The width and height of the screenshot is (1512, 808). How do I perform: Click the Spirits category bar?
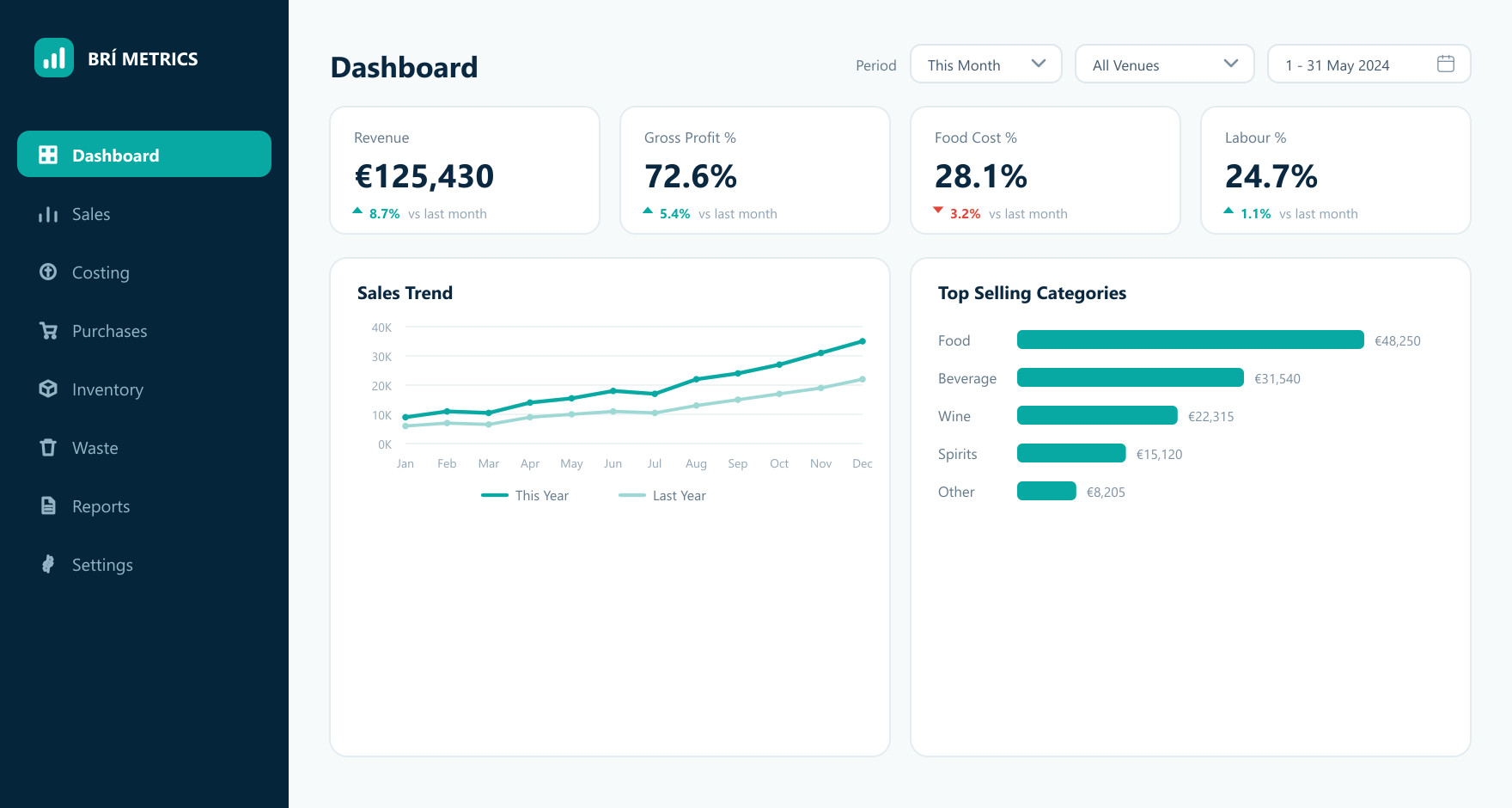[x=1071, y=453]
